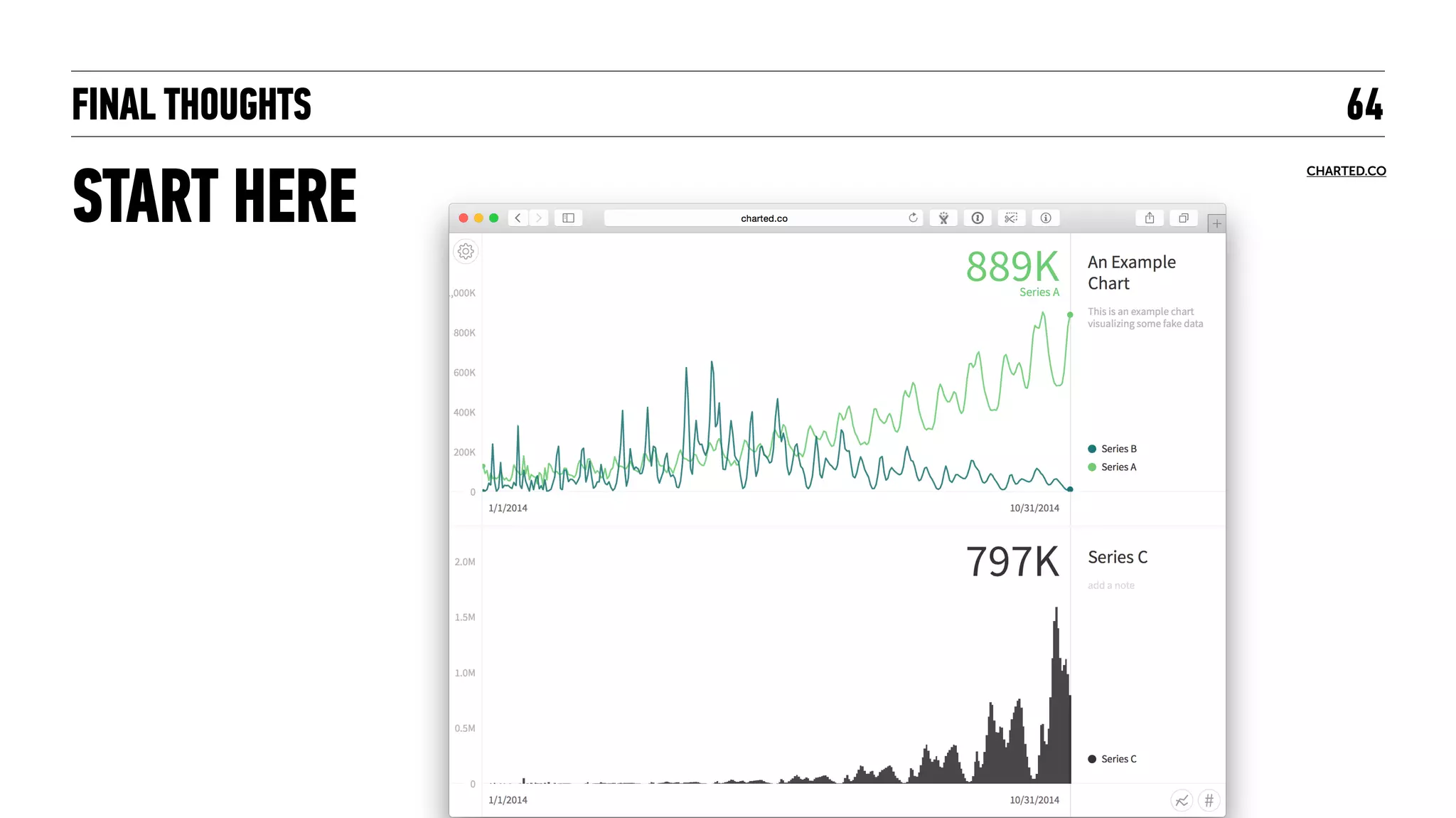Click the Safari forward arrow button
Image resolution: width=1456 pixels, height=818 pixels.
click(539, 218)
